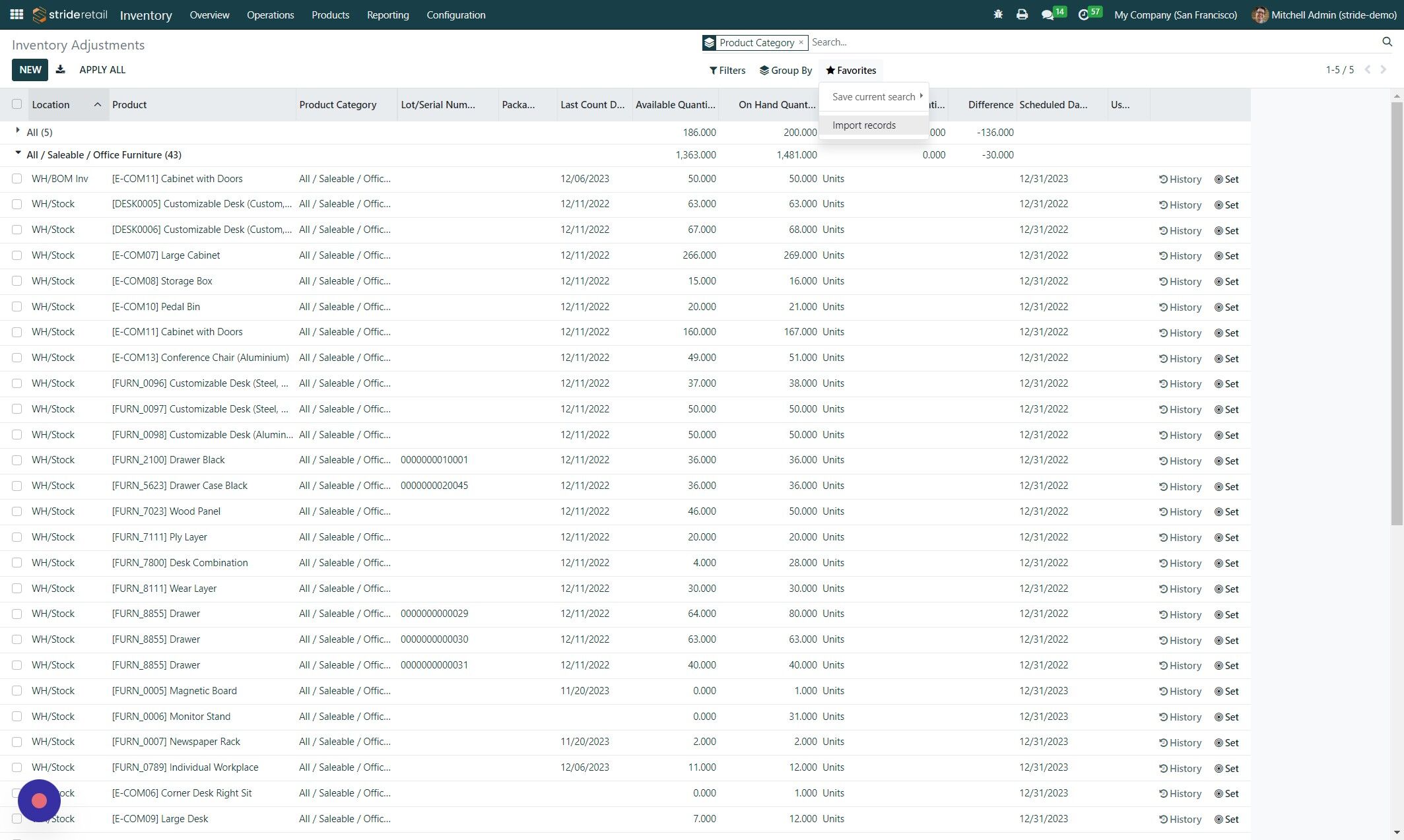Open the messages chat icon with 14 badge
The height and width of the screenshot is (840, 1404).
1048,15
